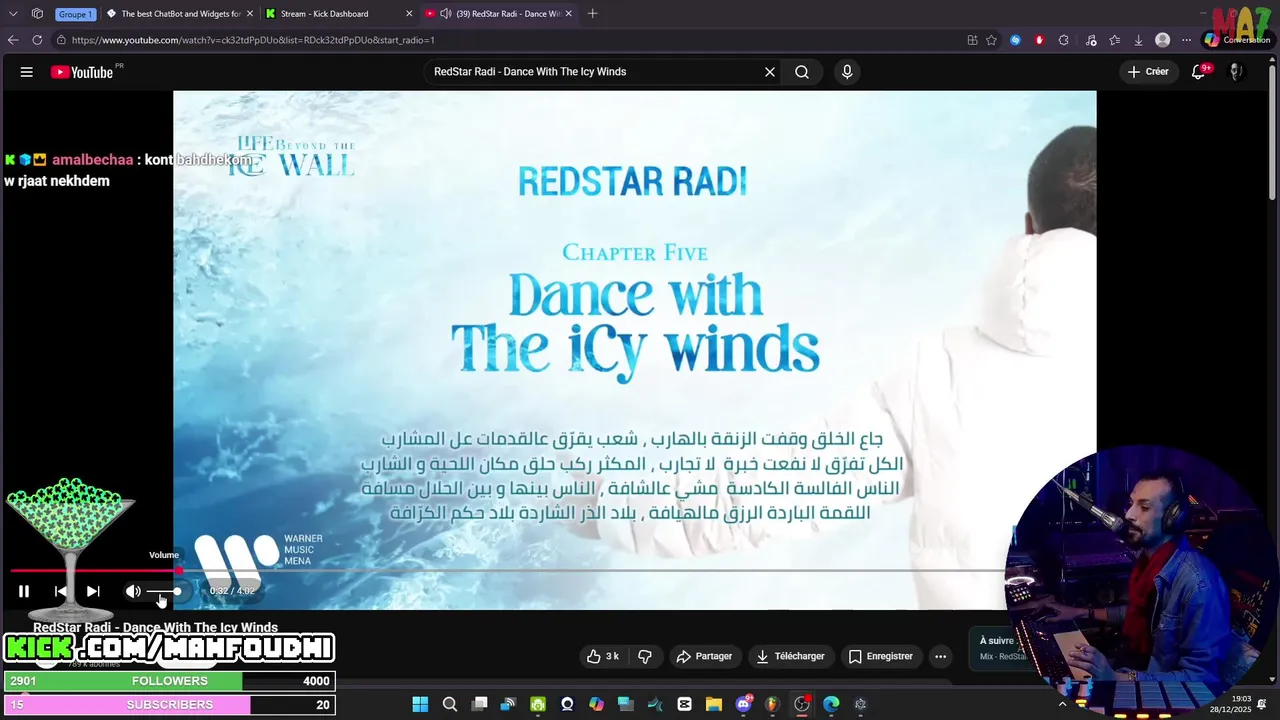Open the Copilot taskbar app
Image resolution: width=1280 pixels, height=720 pixels.
tap(596, 704)
